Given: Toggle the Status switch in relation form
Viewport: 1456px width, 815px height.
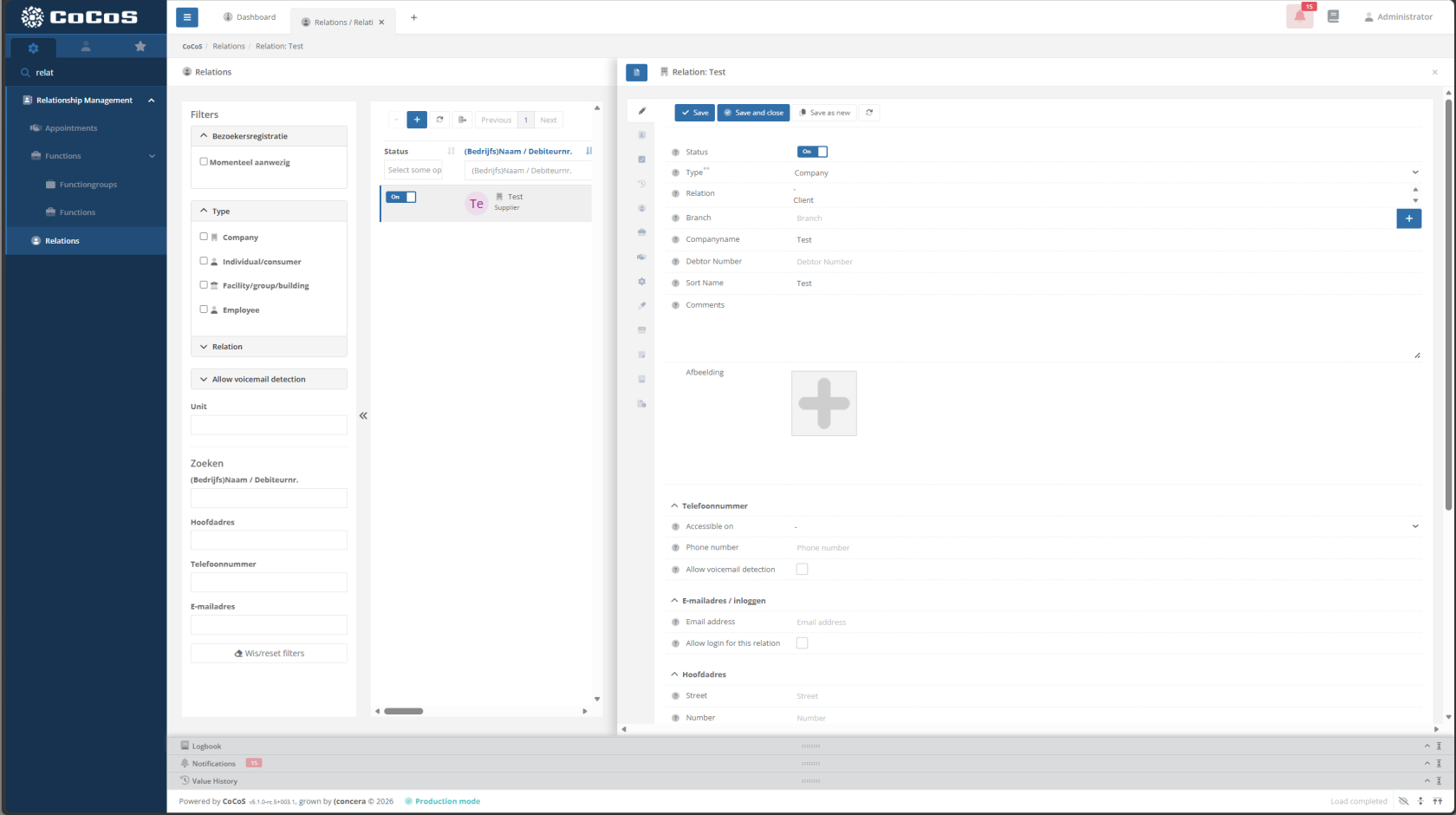Looking at the screenshot, I should (x=812, y=152).
